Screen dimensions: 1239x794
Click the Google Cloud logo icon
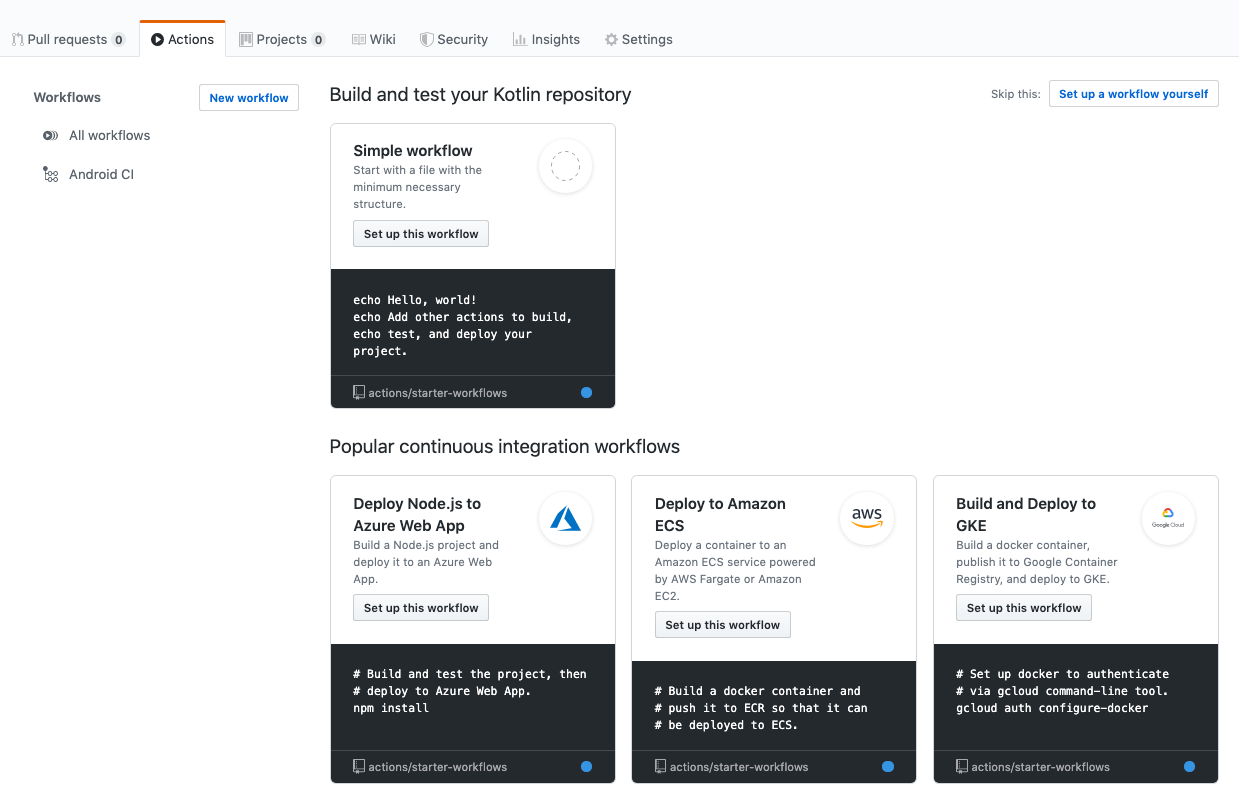pos(1168,518)
